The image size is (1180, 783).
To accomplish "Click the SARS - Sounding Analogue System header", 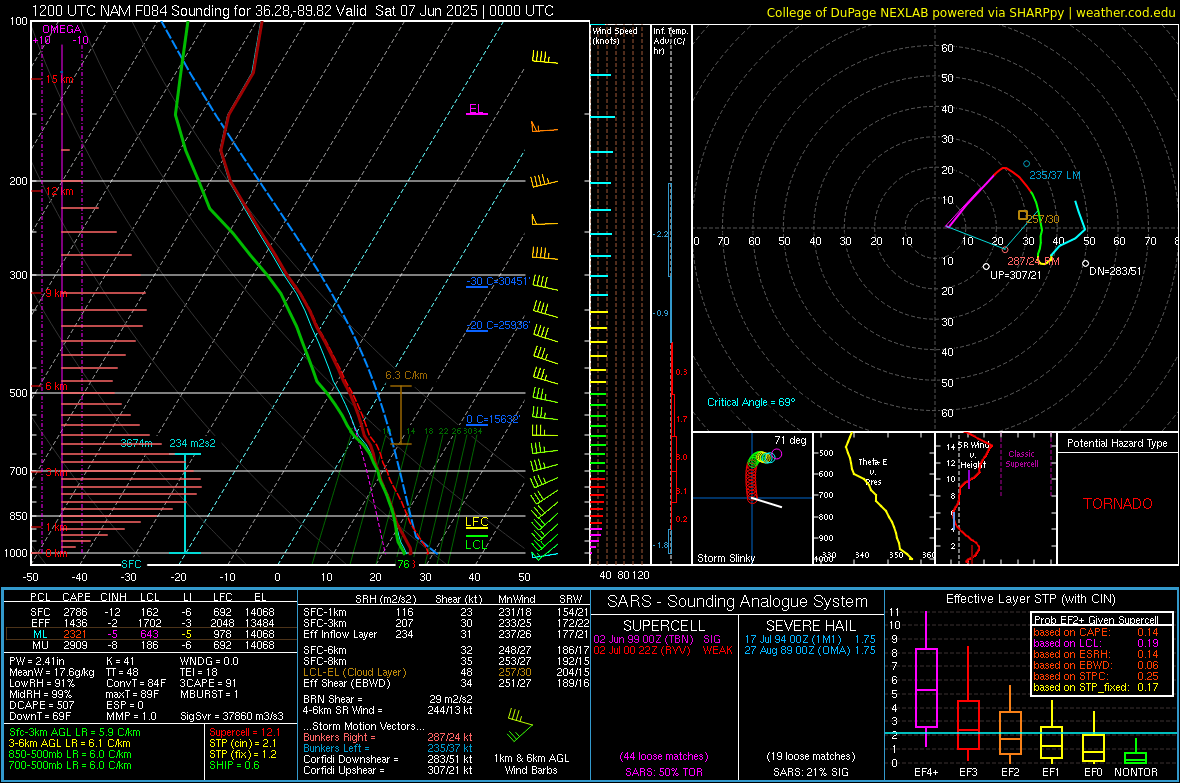I will pyautogui.click(x=738, y=602).
